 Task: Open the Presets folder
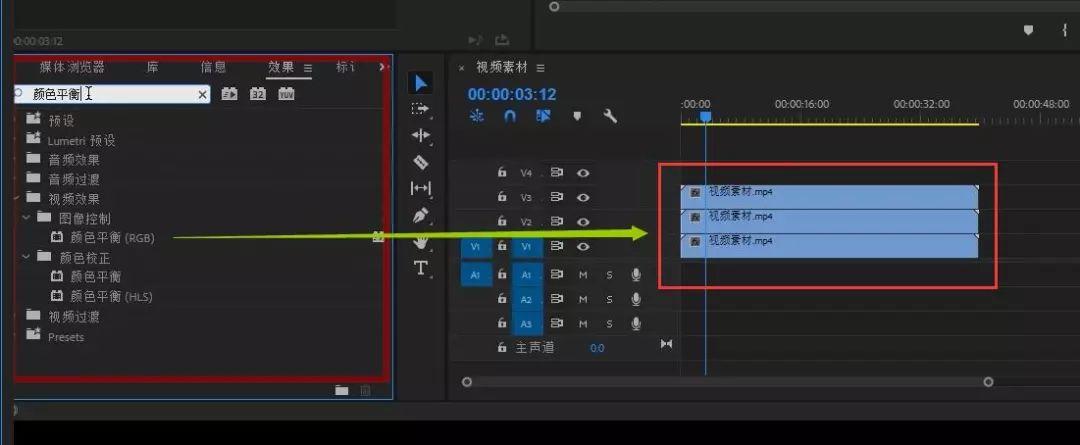(x=66, y=337)
